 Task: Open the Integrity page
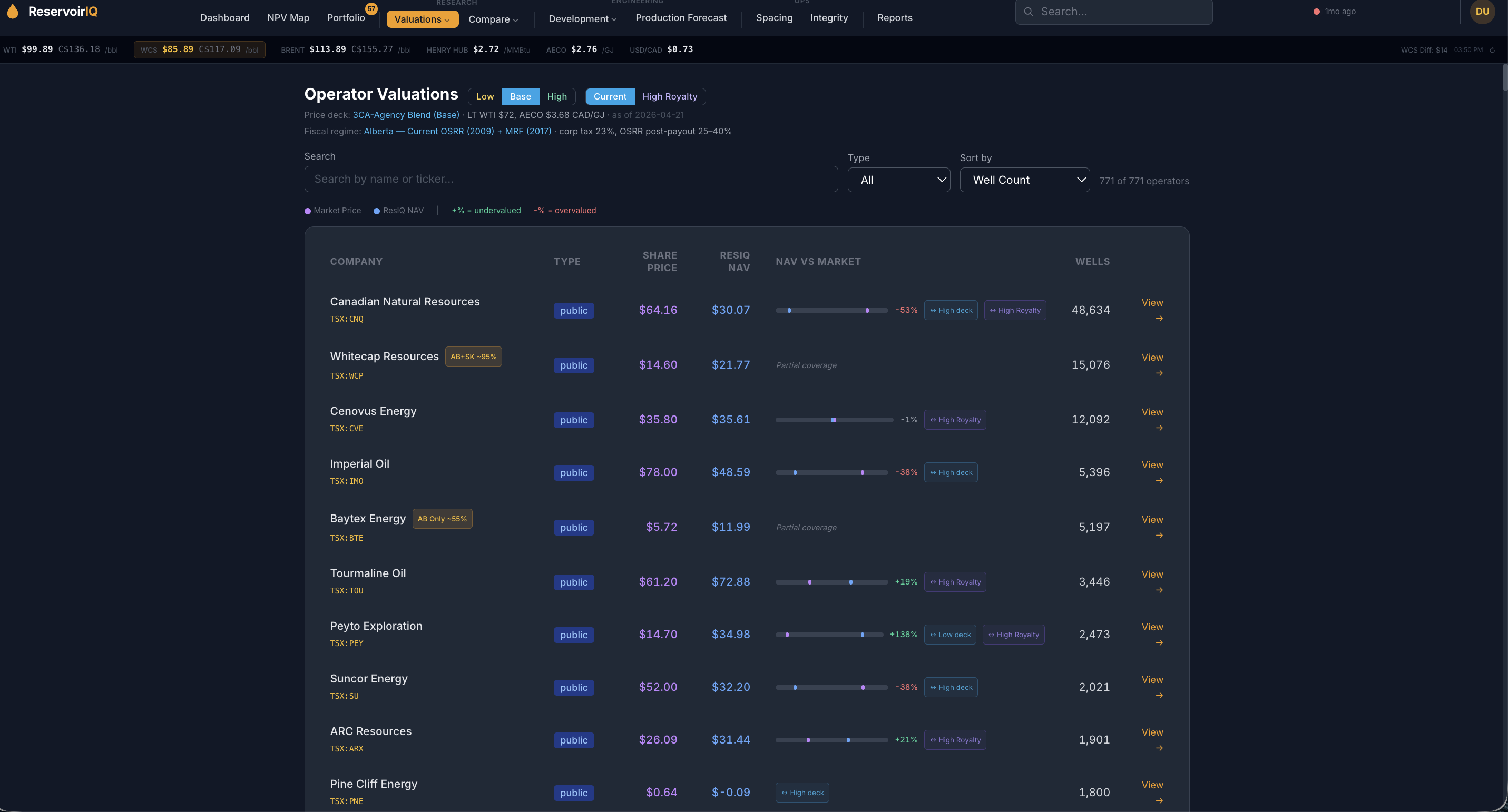pyautogui.click(x=828, y=18)
